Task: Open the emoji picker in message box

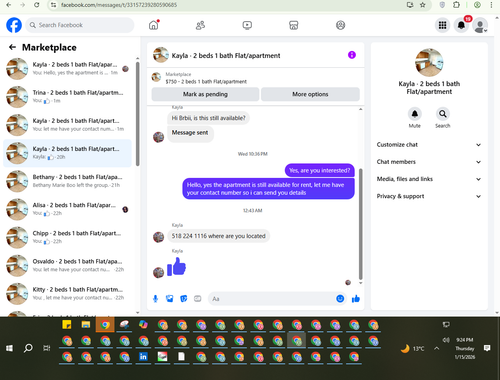Action: click(x=340, y=299)
